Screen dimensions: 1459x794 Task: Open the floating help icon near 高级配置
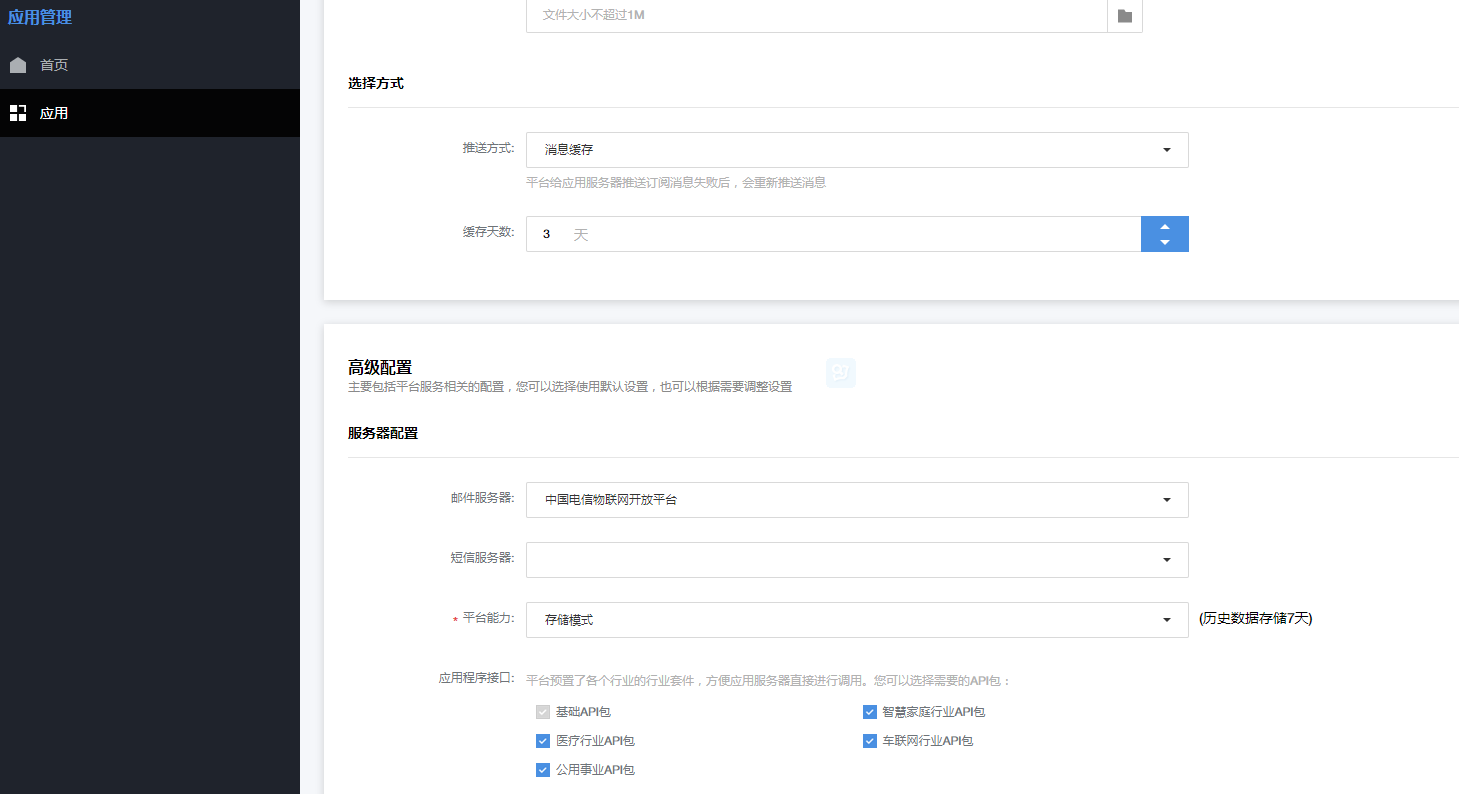(840, 372)
